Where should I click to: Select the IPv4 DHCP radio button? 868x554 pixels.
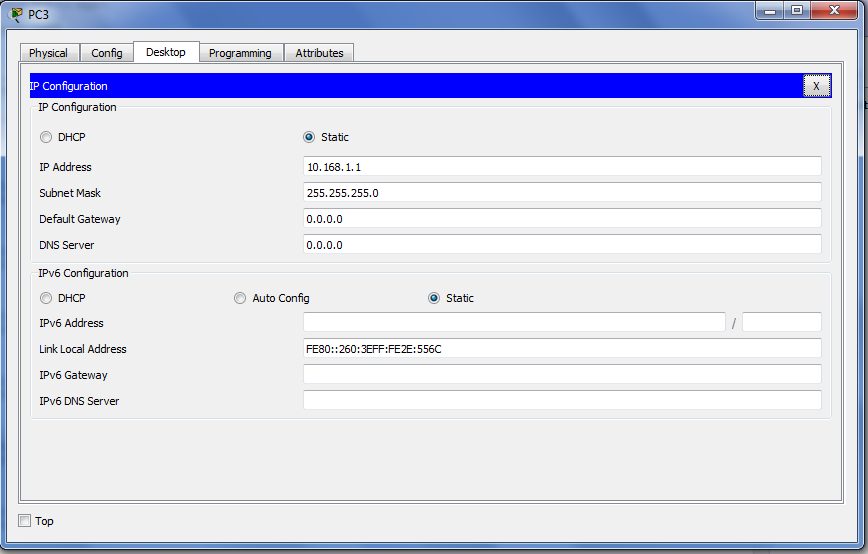46,137
